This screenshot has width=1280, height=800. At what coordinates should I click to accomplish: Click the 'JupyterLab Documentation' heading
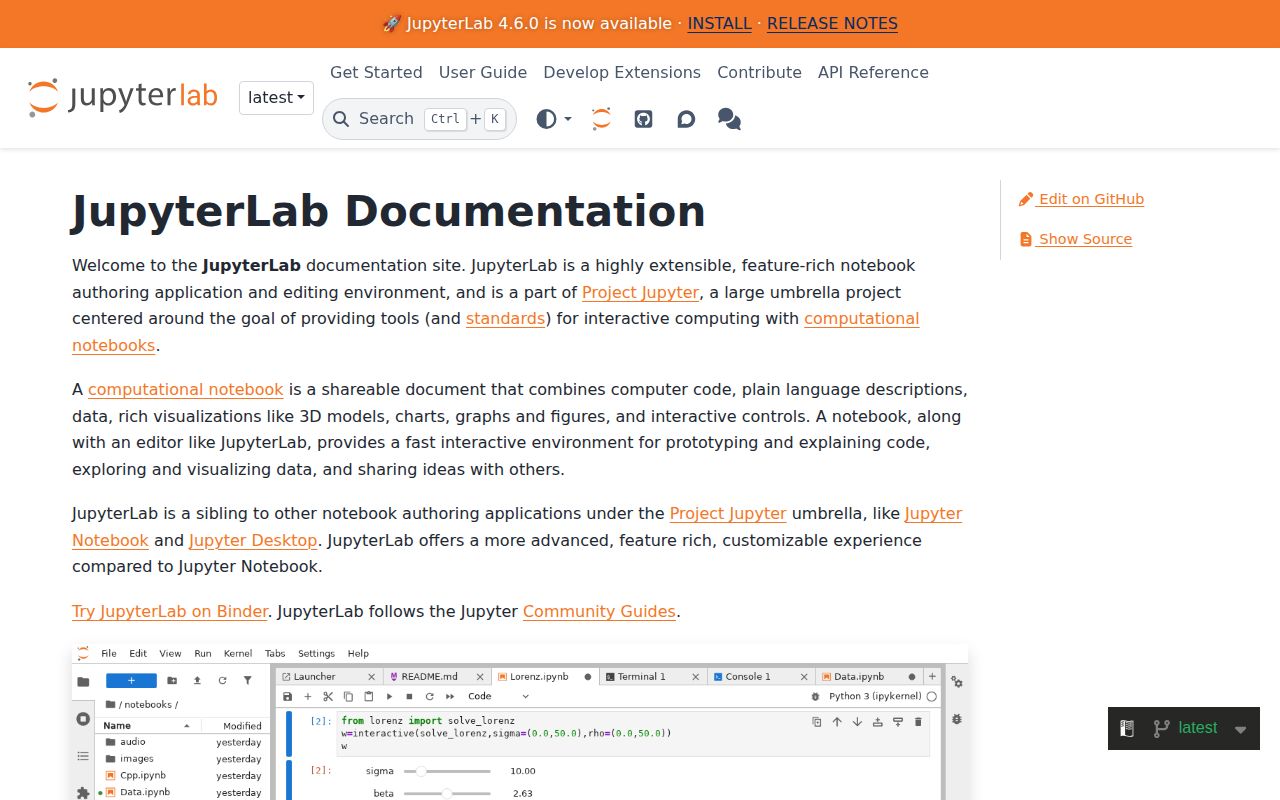(388, 211)
